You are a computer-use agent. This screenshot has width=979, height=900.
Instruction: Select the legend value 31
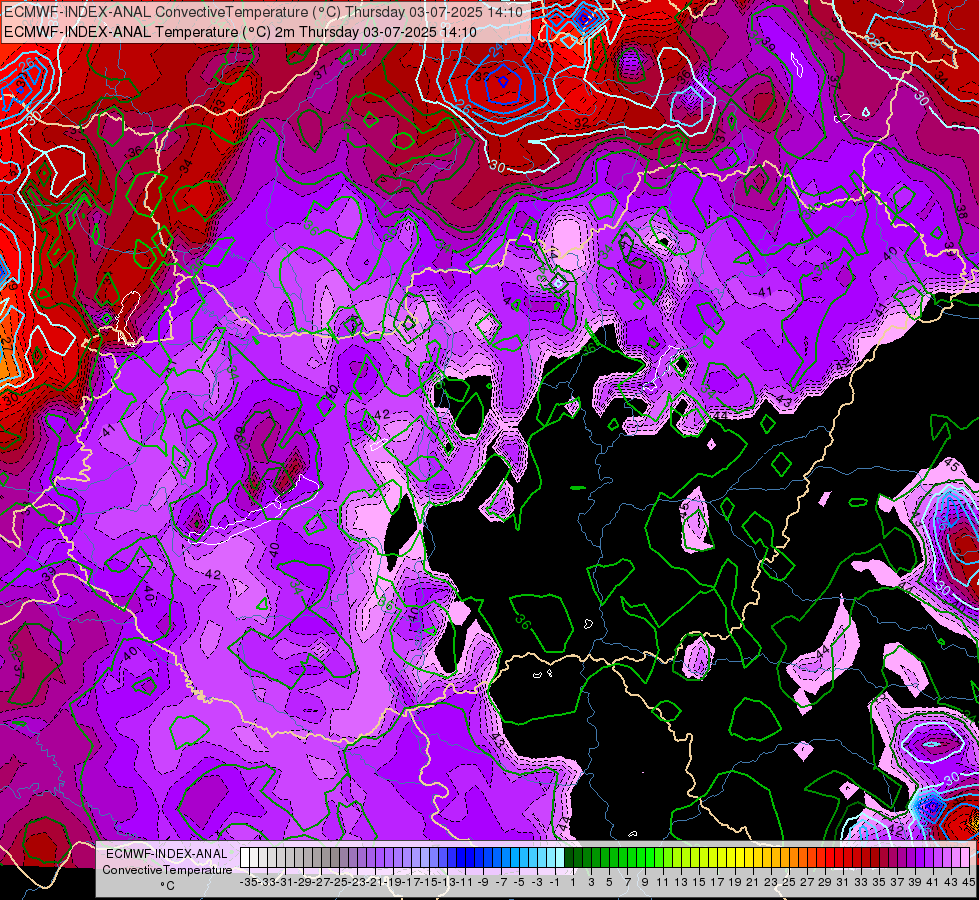(x=844, y=883)
